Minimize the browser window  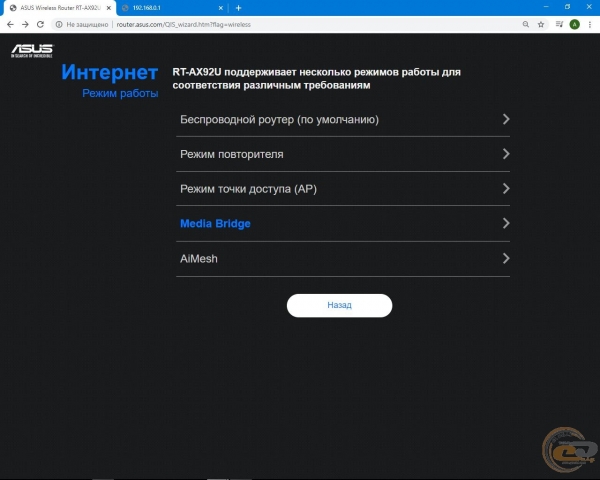point(546,7)
